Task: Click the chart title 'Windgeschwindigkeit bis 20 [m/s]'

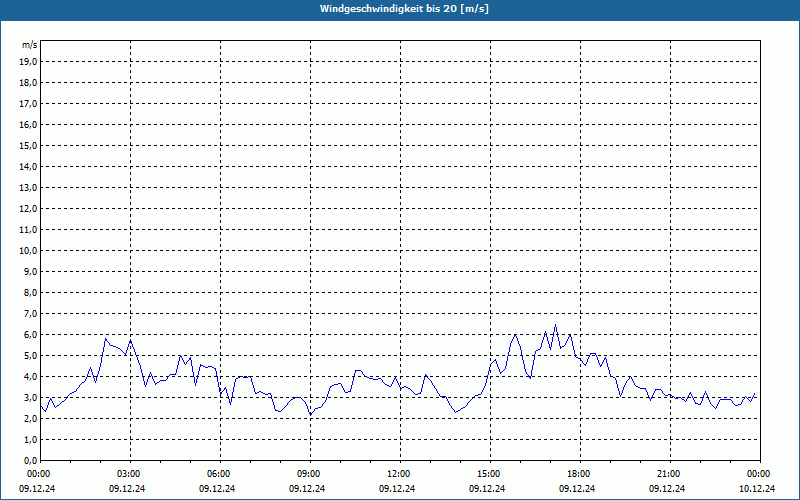Action: click(404, 9)
